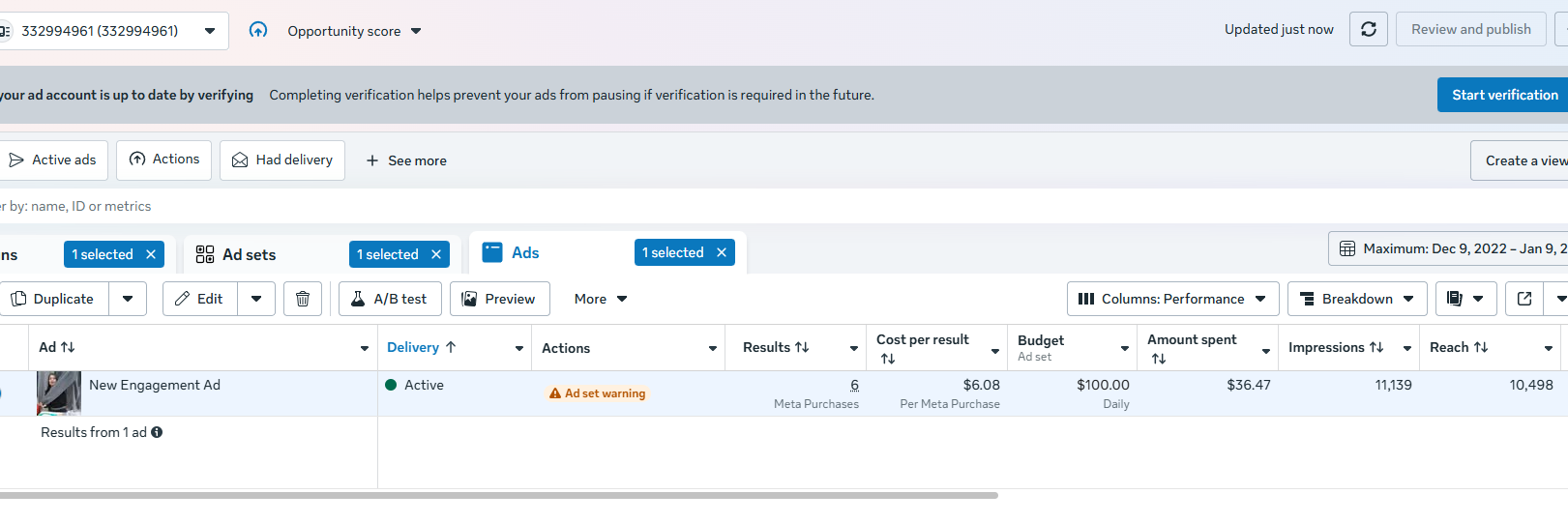The image size is (1568, 523).
Task: Click the Opportunity score gauge icon
Action: point(258,30)
